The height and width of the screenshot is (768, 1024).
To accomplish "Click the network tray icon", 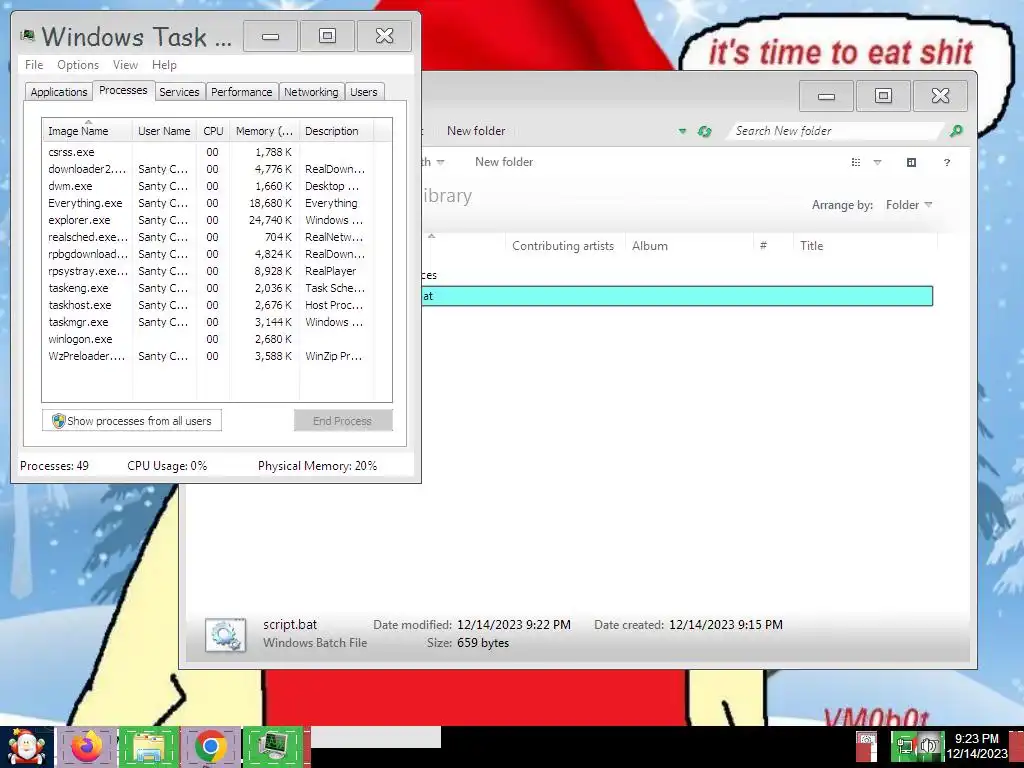I will pos(904,746).
